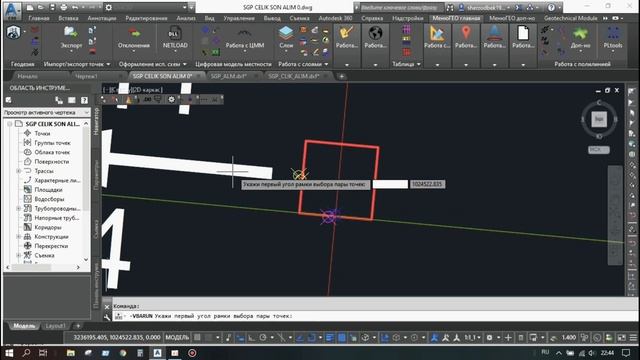
Task: Click the green Доп-но icon
Action: tap(580, 33)
